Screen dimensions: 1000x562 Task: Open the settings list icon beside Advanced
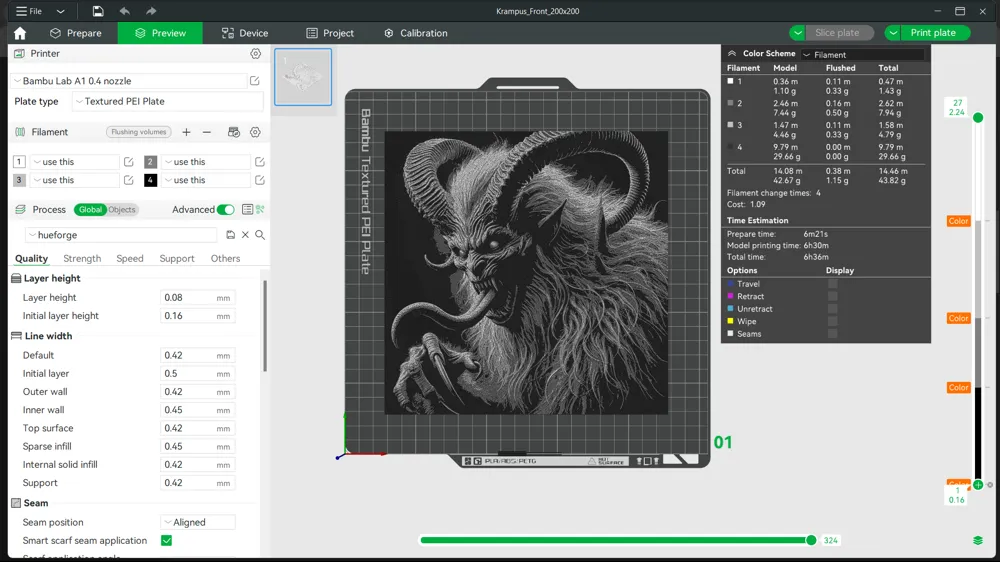pos(247,209)
